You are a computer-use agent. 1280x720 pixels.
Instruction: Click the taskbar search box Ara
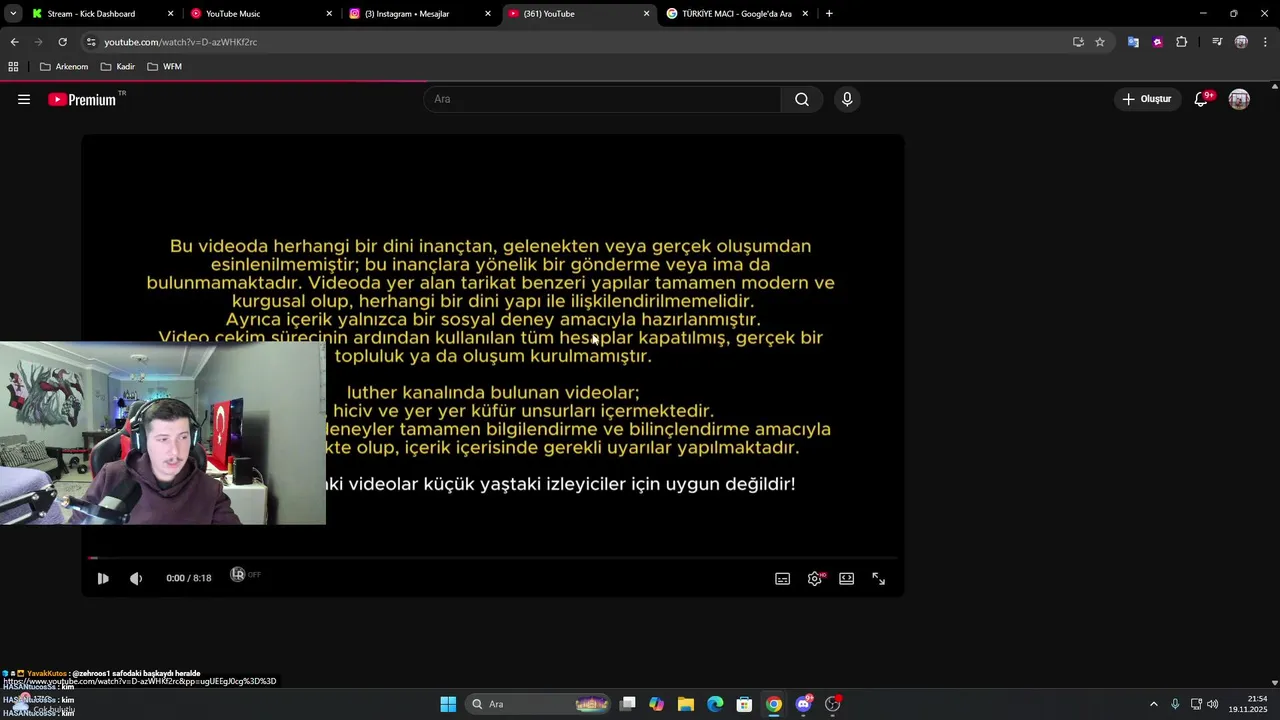(x=540, y=704)
